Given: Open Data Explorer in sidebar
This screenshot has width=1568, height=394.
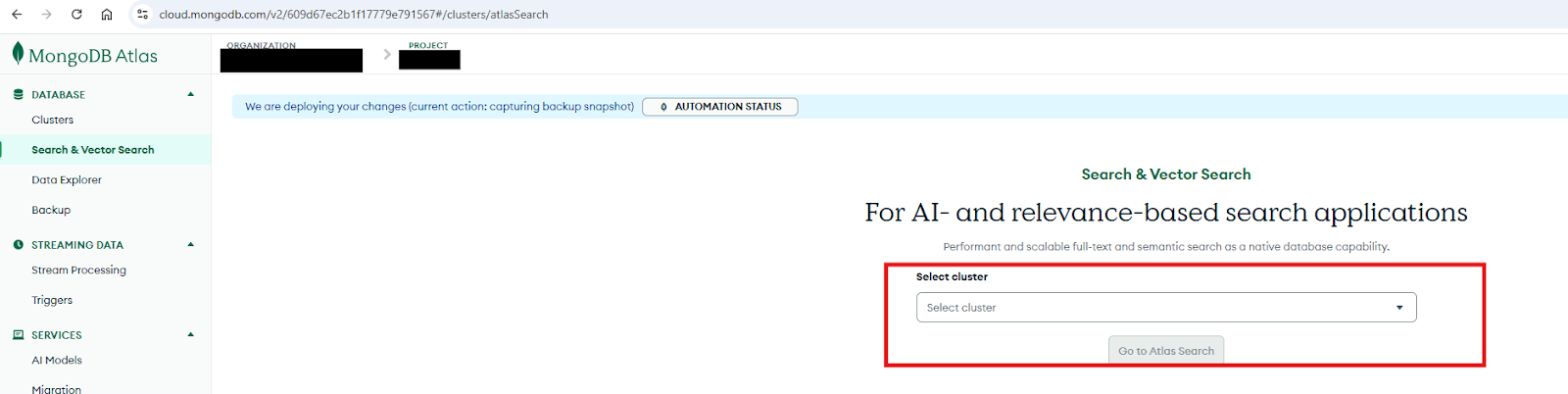Looking at the screenshot, I should 67,180.
